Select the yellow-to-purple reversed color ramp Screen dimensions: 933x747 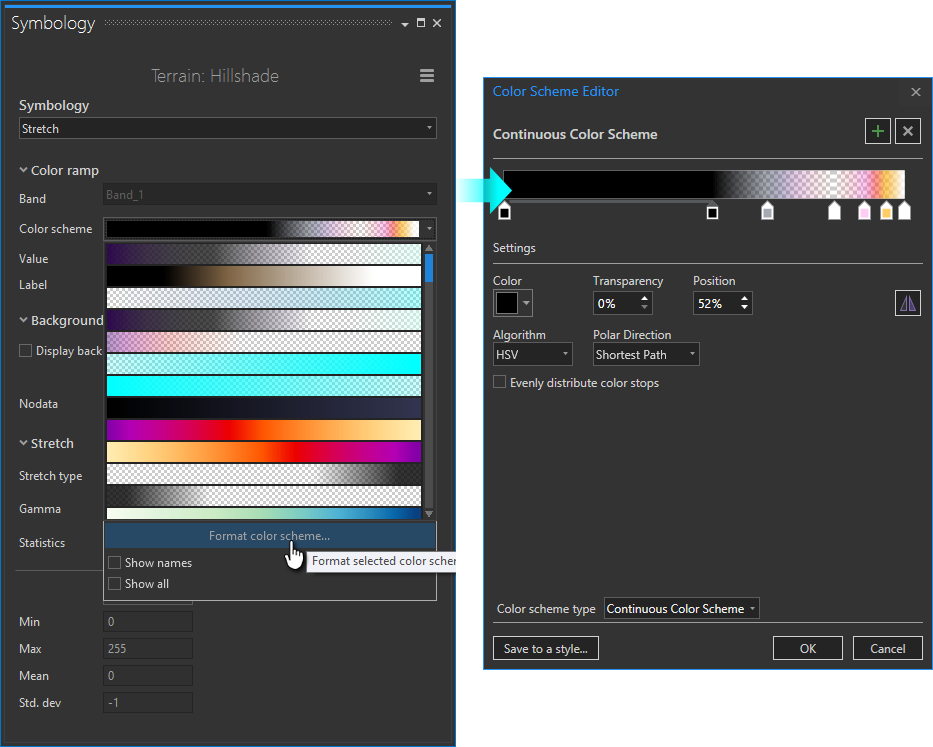click(264, 452)
